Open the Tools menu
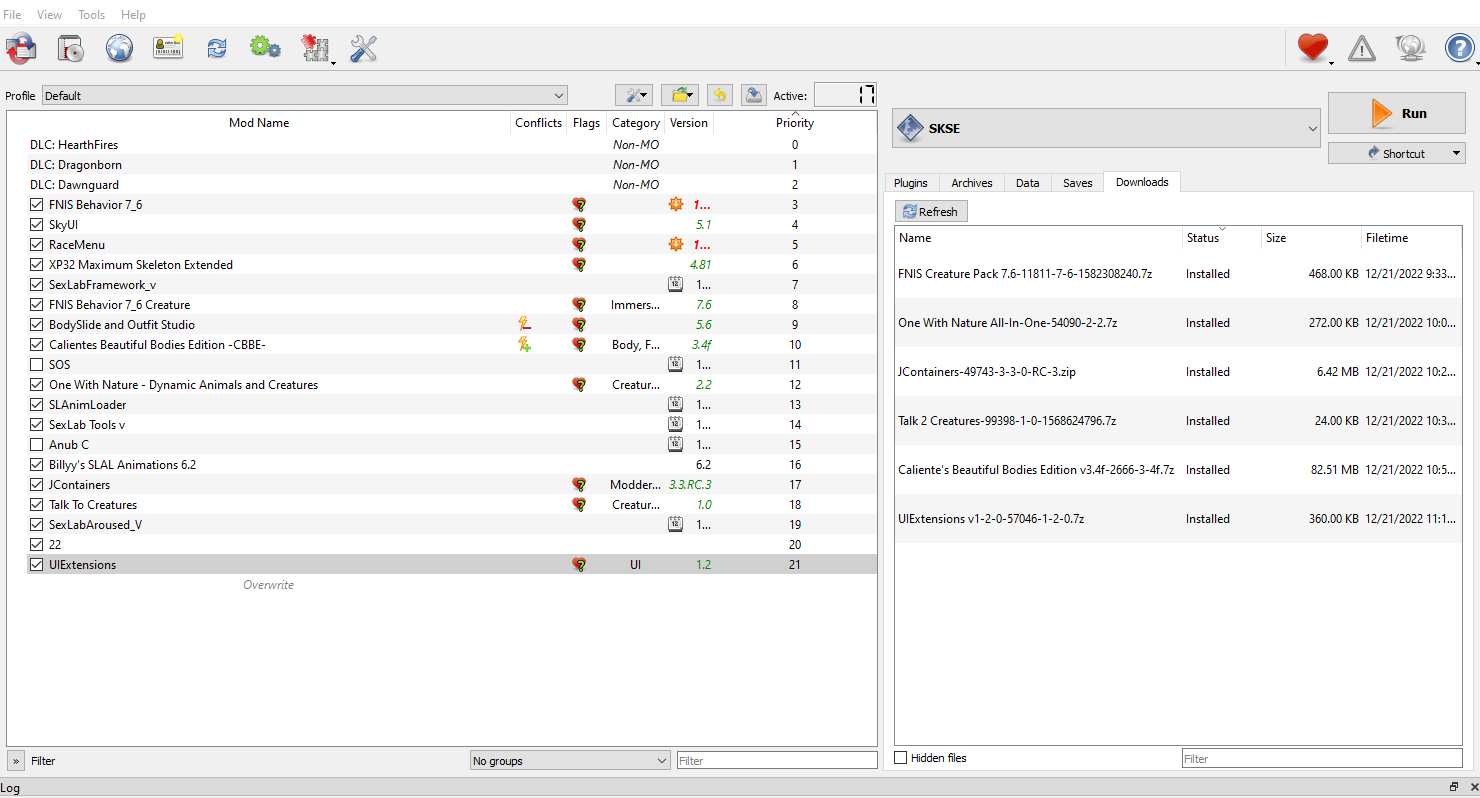This screenshot has width=1480, height=798. click(92, 15)
